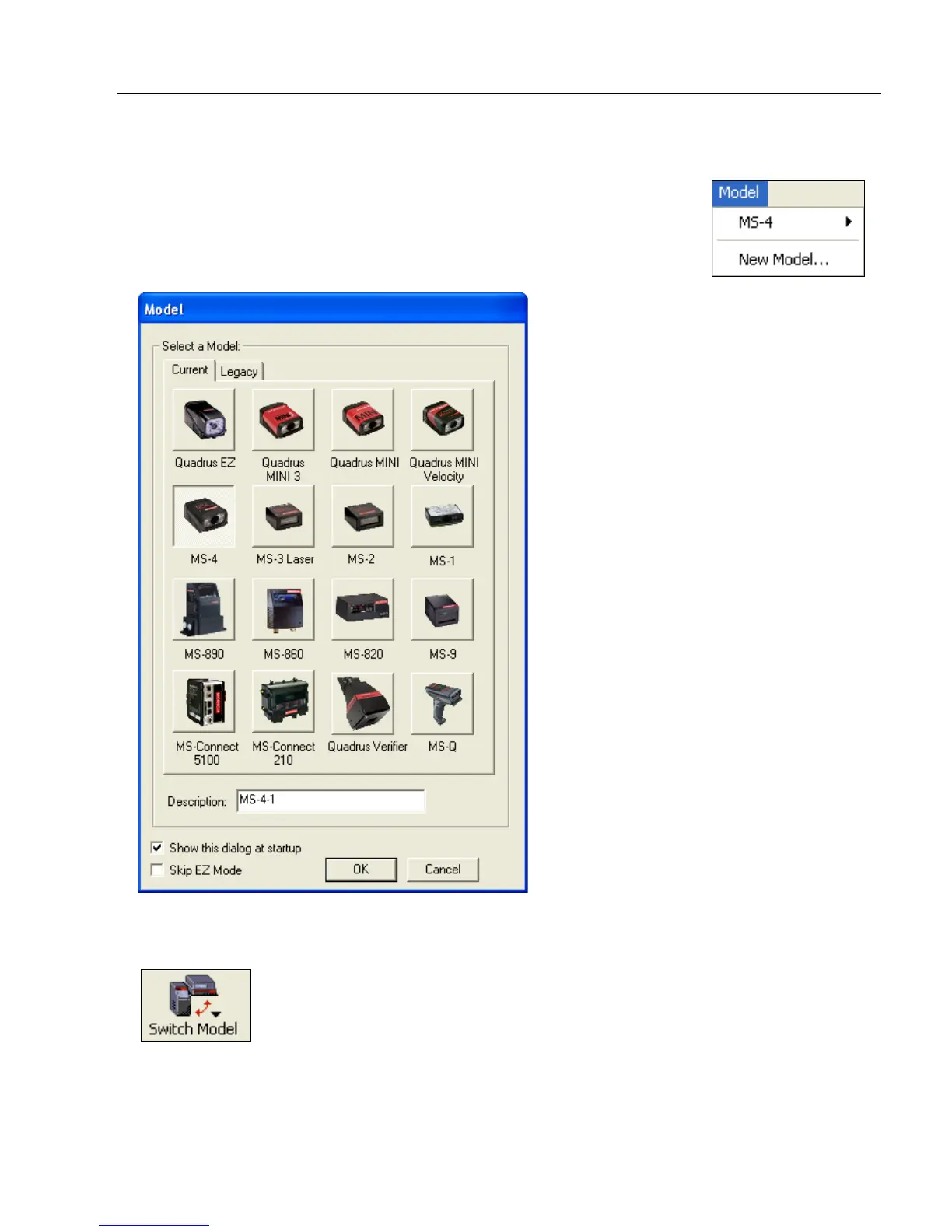952x1232 pixels.
Task: Select the Quadrus EZ model icon
Action: [204, 419]
